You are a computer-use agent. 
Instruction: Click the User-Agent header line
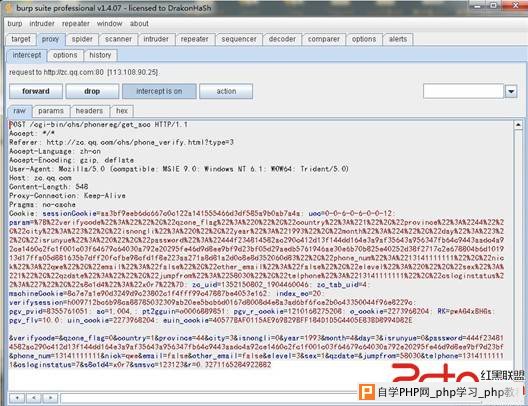pyautogui.click(x=179, y=169)
